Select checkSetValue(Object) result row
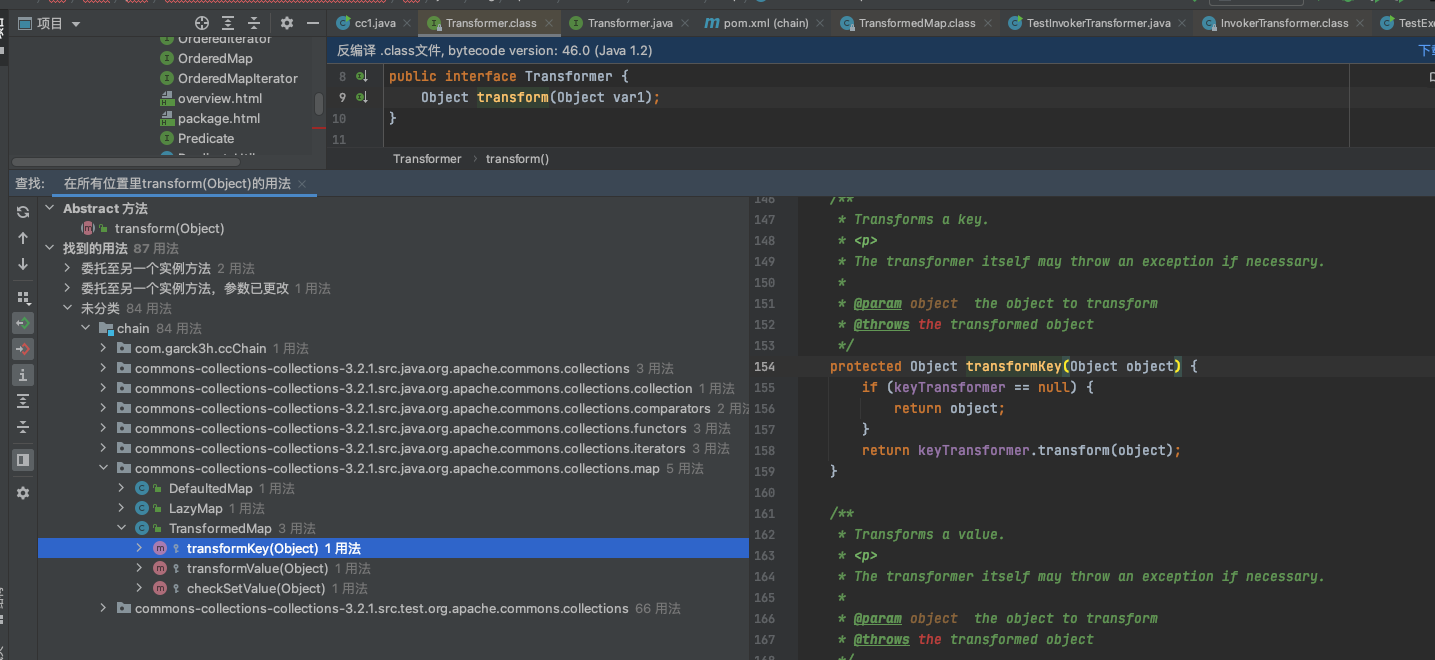 click(393, 588)
